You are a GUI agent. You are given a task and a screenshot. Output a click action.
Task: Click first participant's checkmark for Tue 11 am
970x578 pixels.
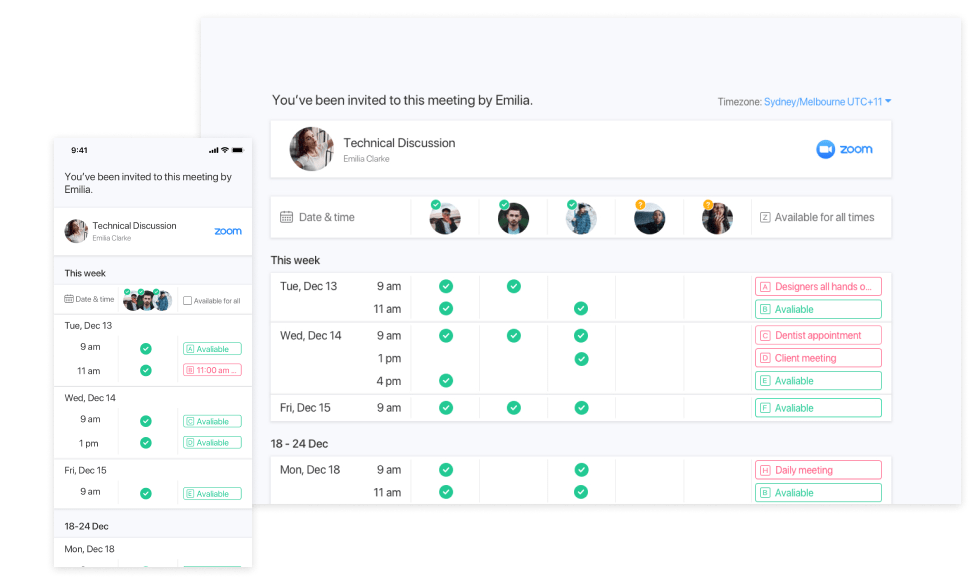click(x=446, y=308)
